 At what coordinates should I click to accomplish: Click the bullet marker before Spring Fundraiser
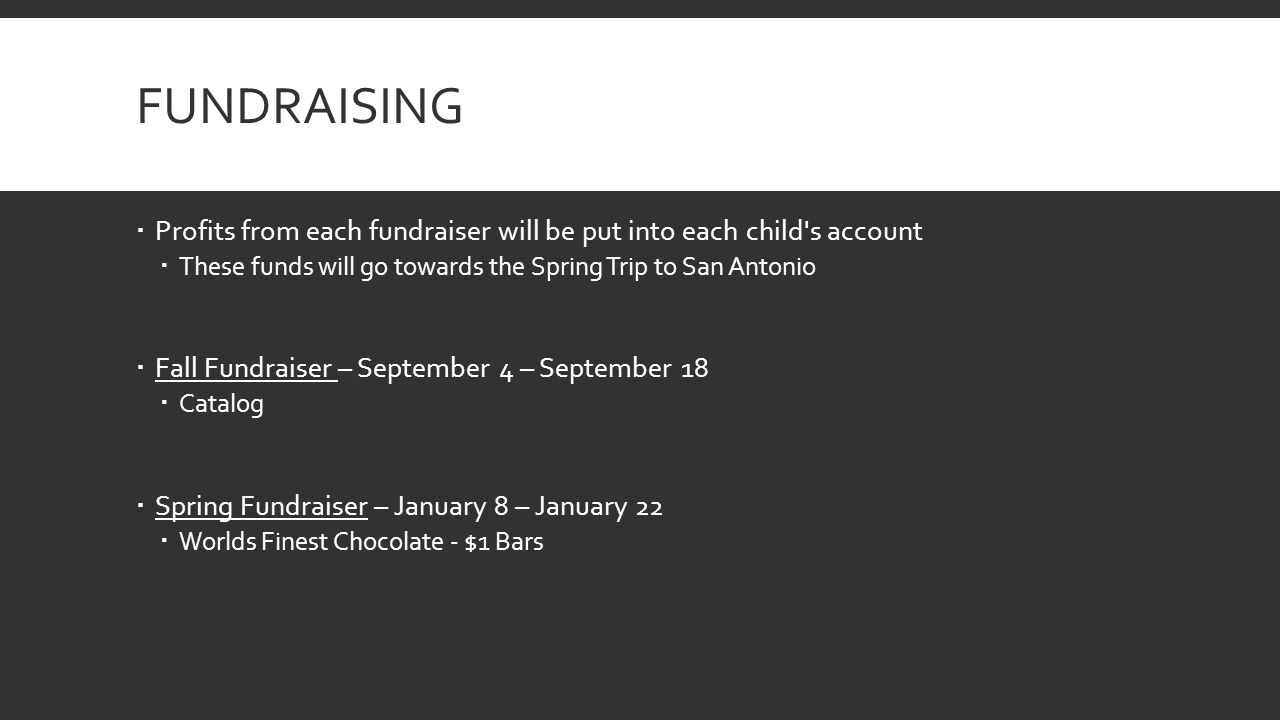tap(141, 506)
